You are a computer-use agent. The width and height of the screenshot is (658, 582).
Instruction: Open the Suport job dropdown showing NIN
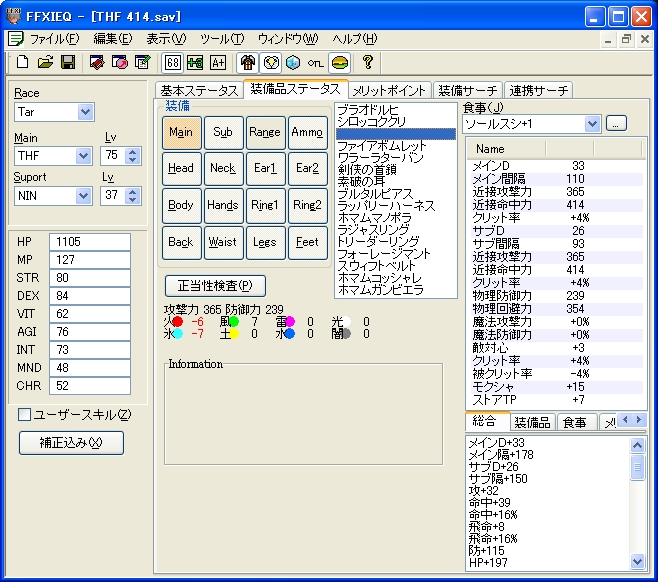tap(84, 196)
